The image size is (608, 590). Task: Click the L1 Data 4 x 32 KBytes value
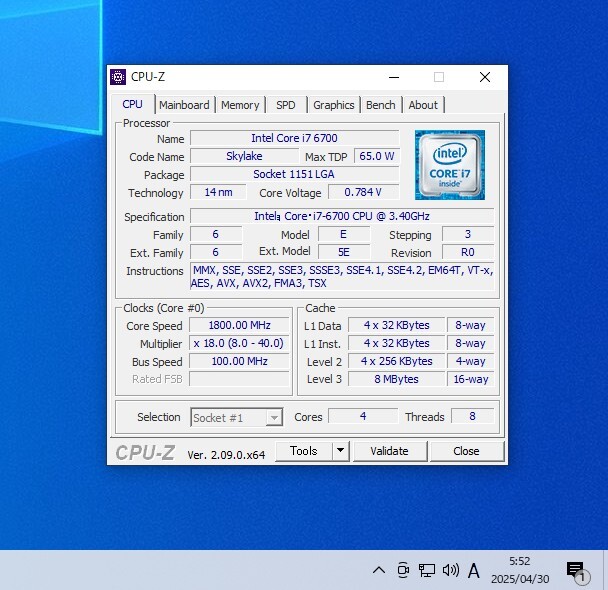pyautogui.click(x=396, y=325)
